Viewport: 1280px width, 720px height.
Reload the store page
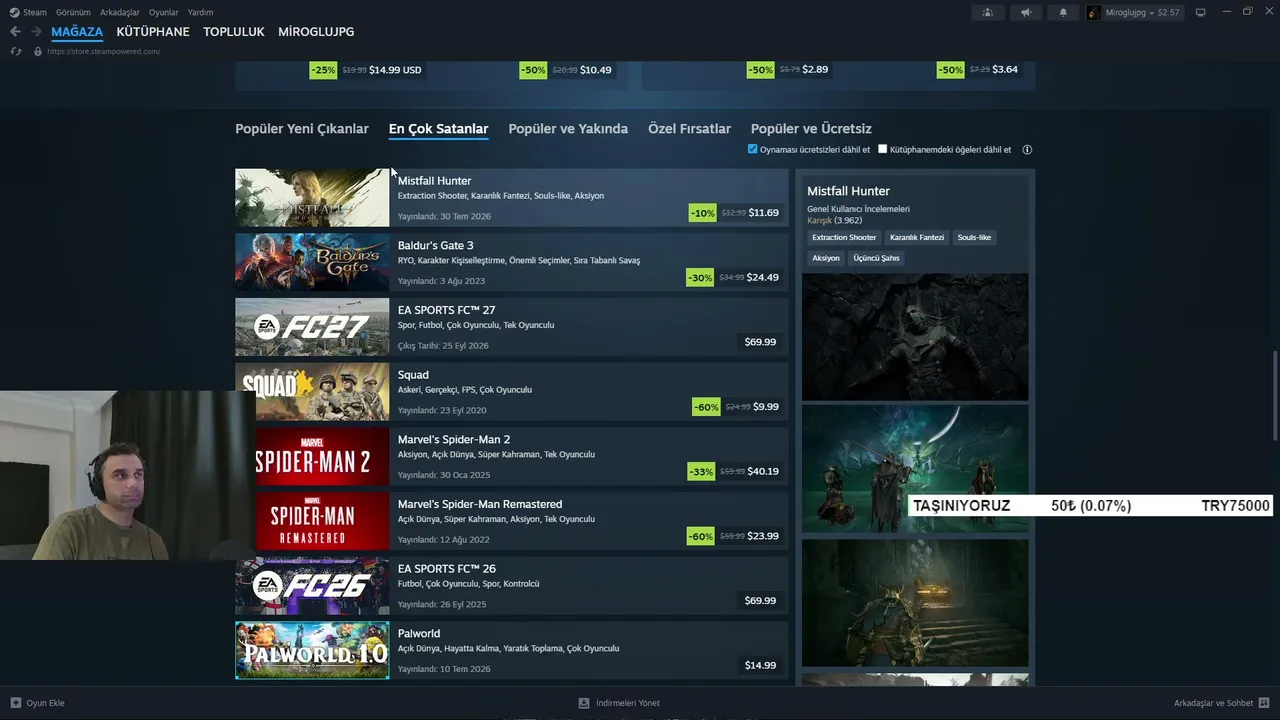point(15,51)
